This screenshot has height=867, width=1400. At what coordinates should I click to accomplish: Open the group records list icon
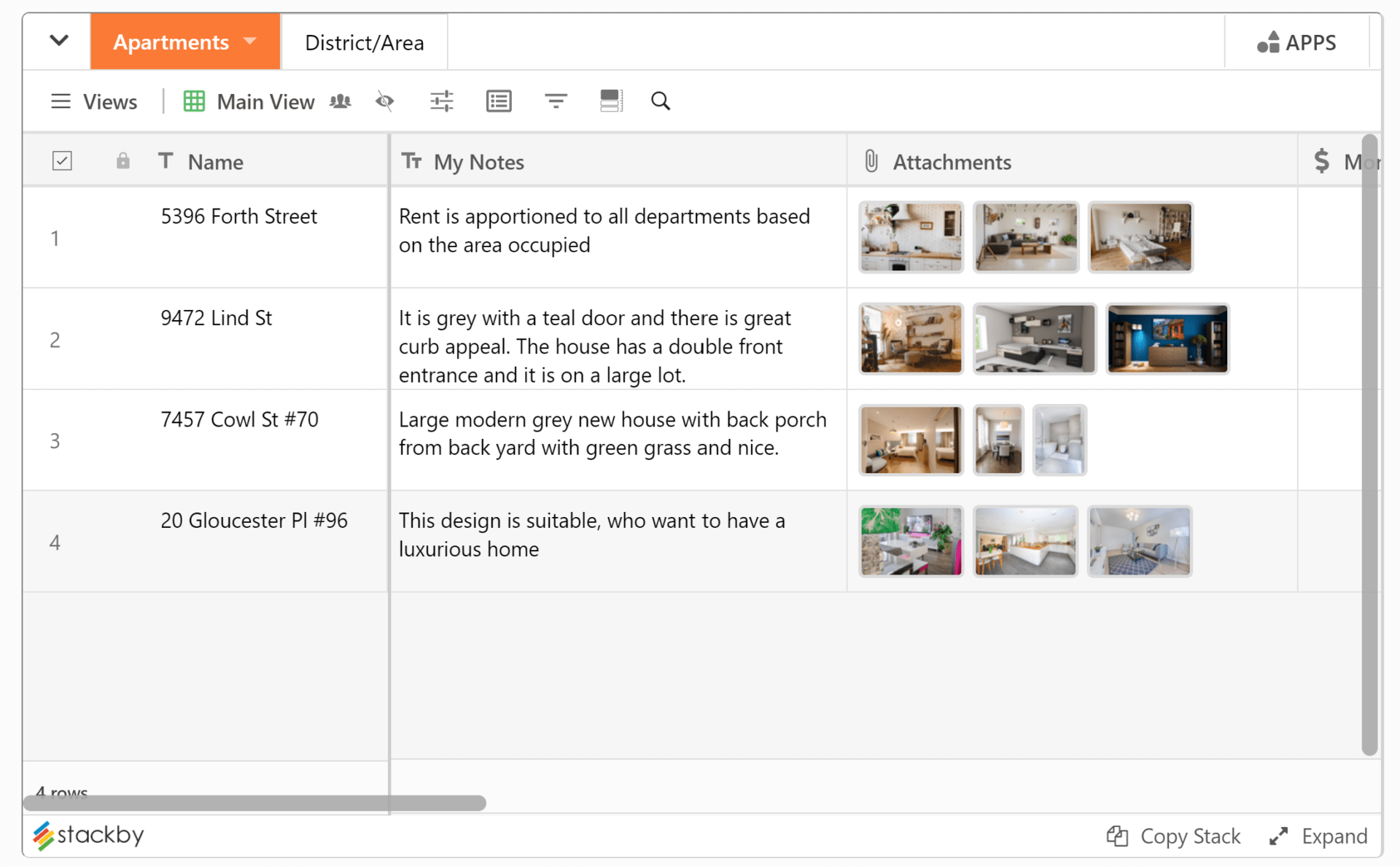[499, 101]
